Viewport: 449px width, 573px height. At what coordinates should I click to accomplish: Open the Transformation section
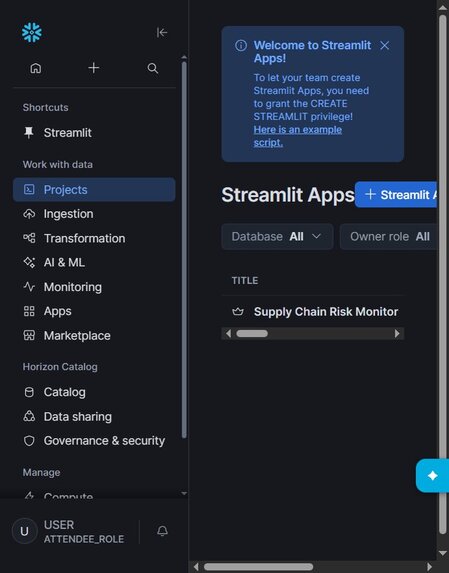[x=94, y=238]
